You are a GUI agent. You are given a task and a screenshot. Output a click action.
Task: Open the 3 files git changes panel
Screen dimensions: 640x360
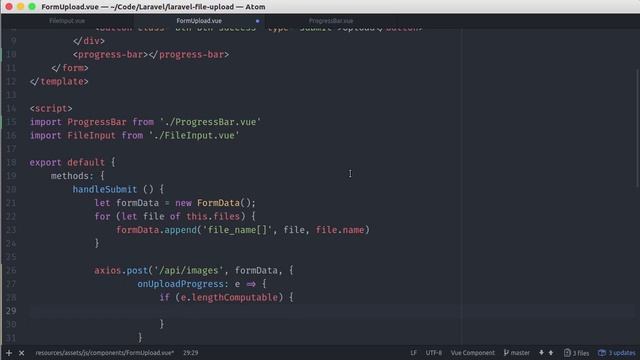(576, 353)
